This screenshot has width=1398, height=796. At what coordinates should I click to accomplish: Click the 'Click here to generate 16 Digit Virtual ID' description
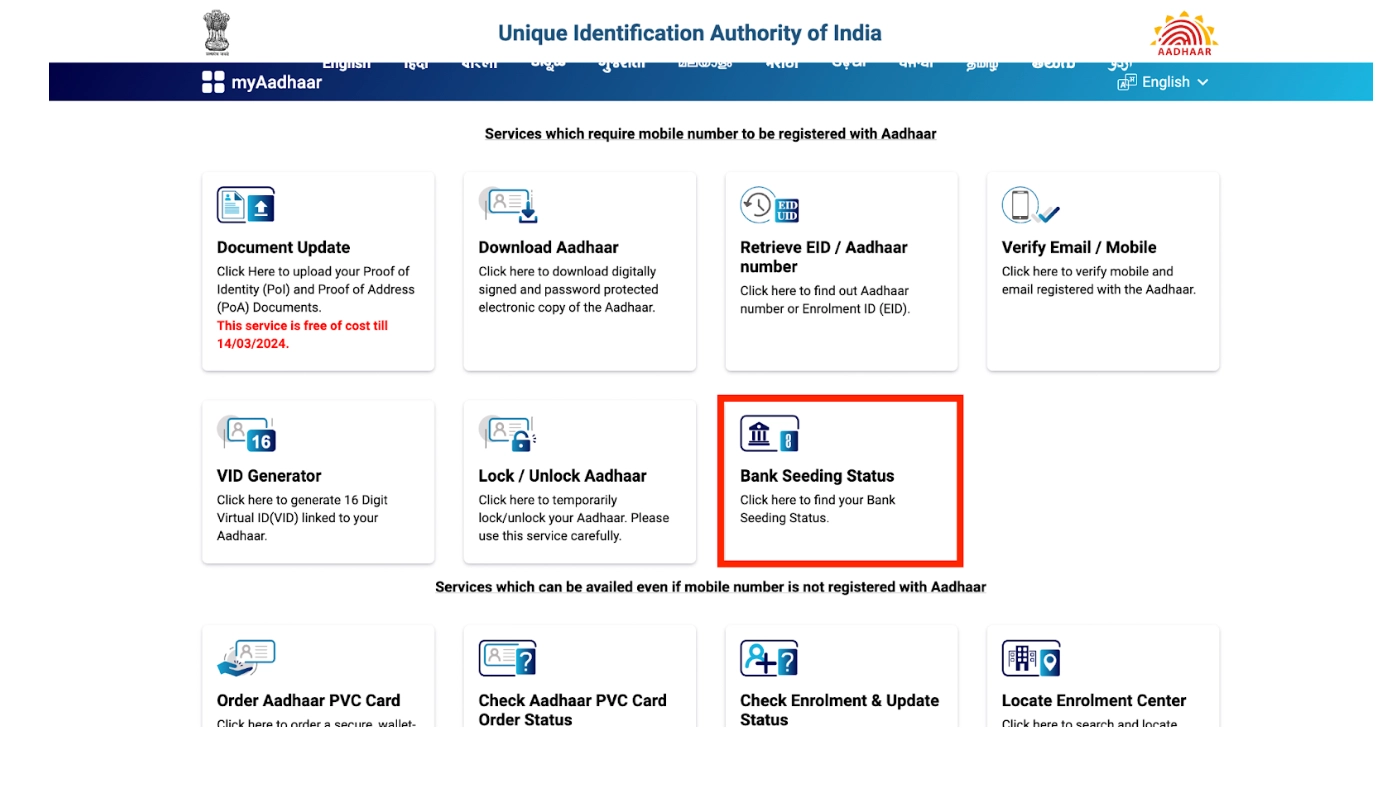(302, 518)
